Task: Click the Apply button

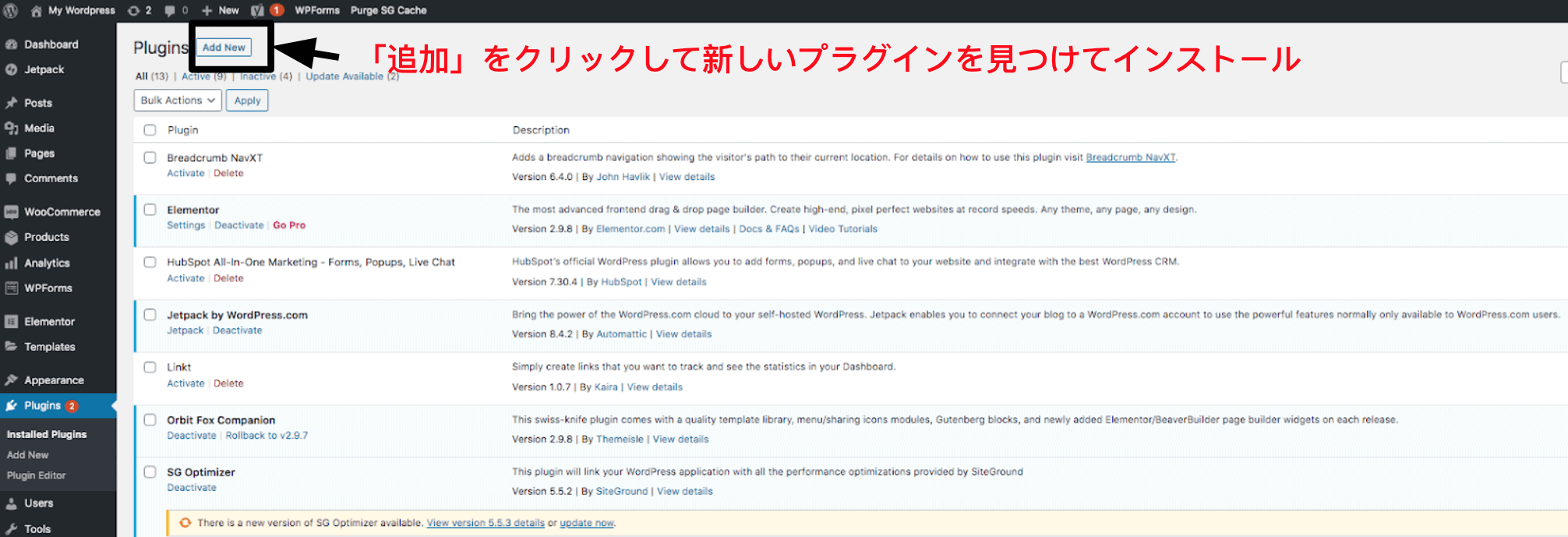Action: coord(247,101)
